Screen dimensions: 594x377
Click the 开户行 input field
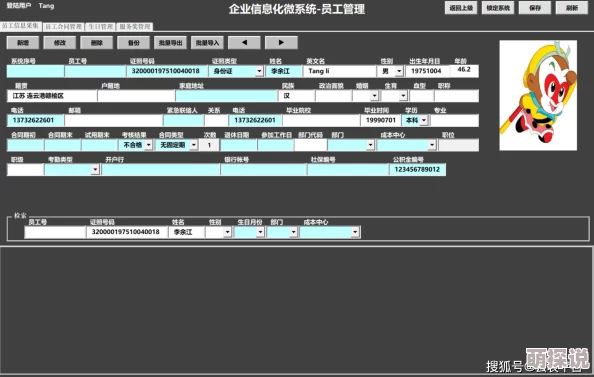(x=161, y=170)
